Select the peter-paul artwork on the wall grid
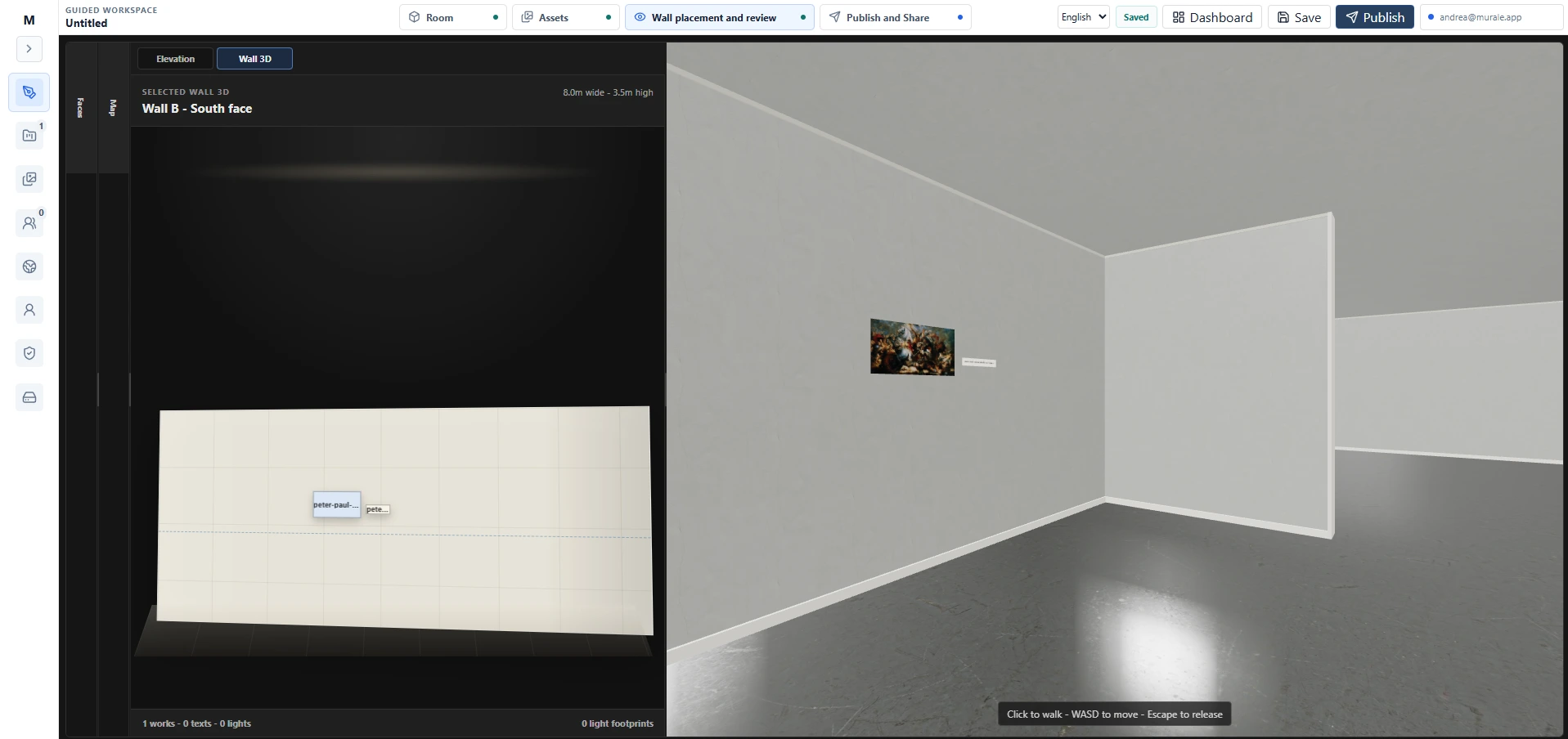The image size is (1568, 739). pyautogui.click(x=336, y=504)
